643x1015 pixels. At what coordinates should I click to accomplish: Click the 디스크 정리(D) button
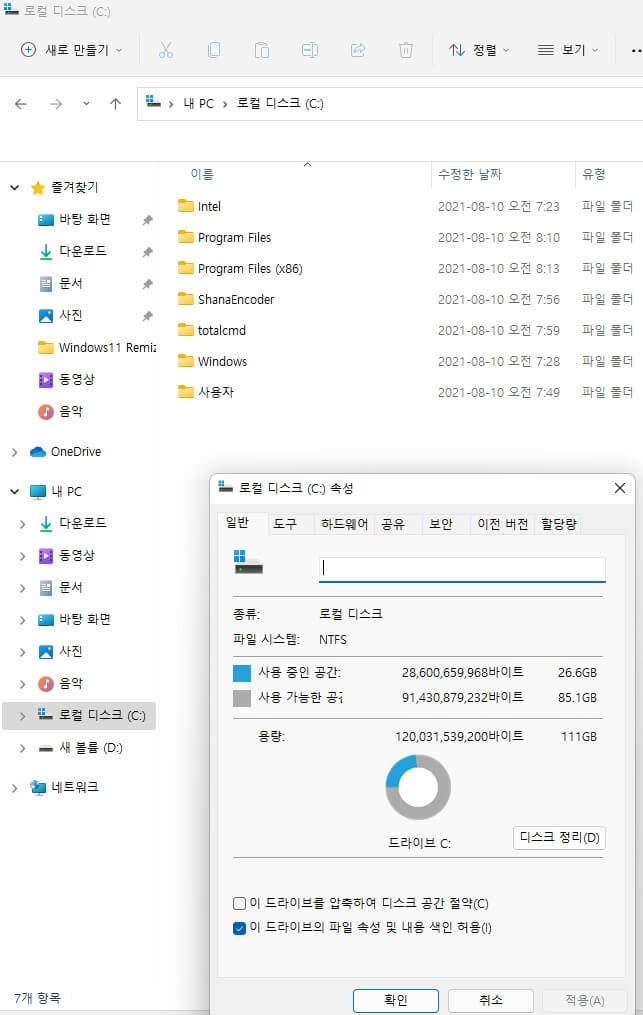tap(559, 838)
